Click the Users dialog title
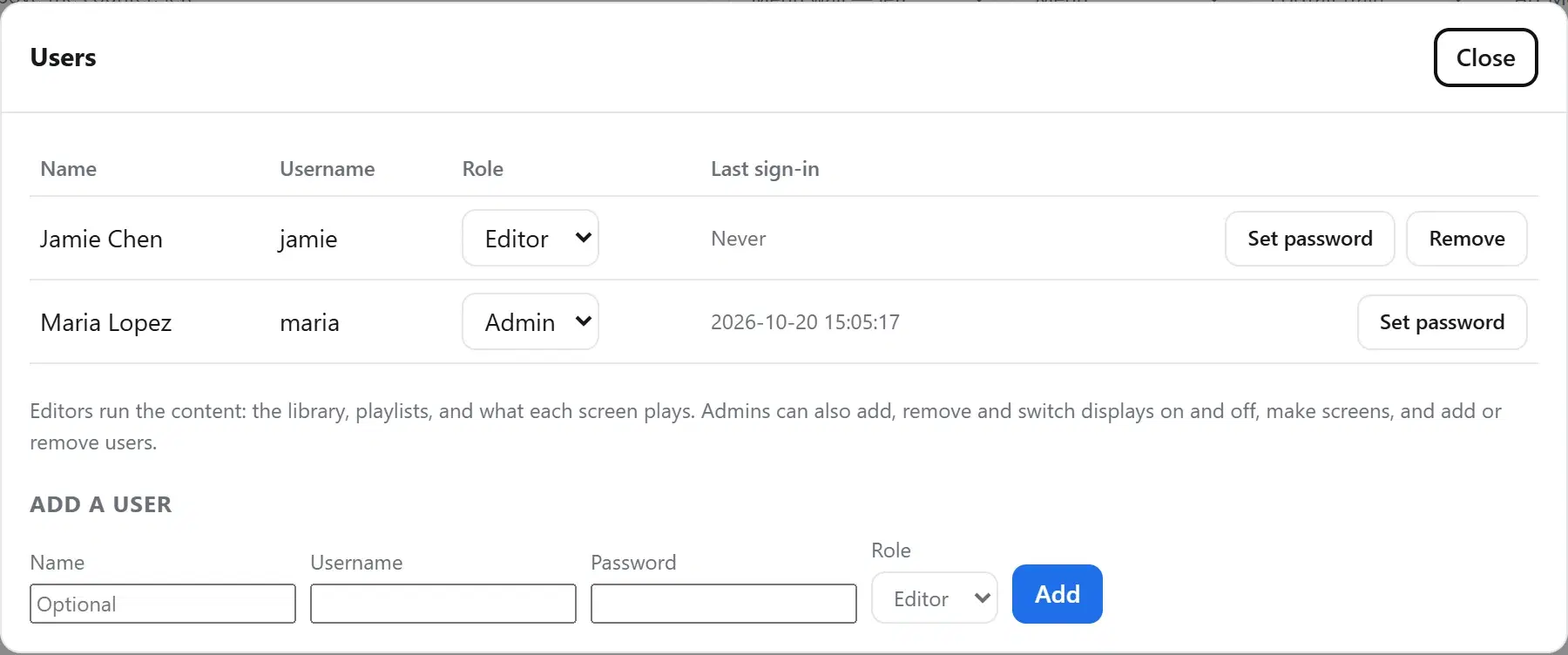The image size is (1568, 655). point(64,57)
